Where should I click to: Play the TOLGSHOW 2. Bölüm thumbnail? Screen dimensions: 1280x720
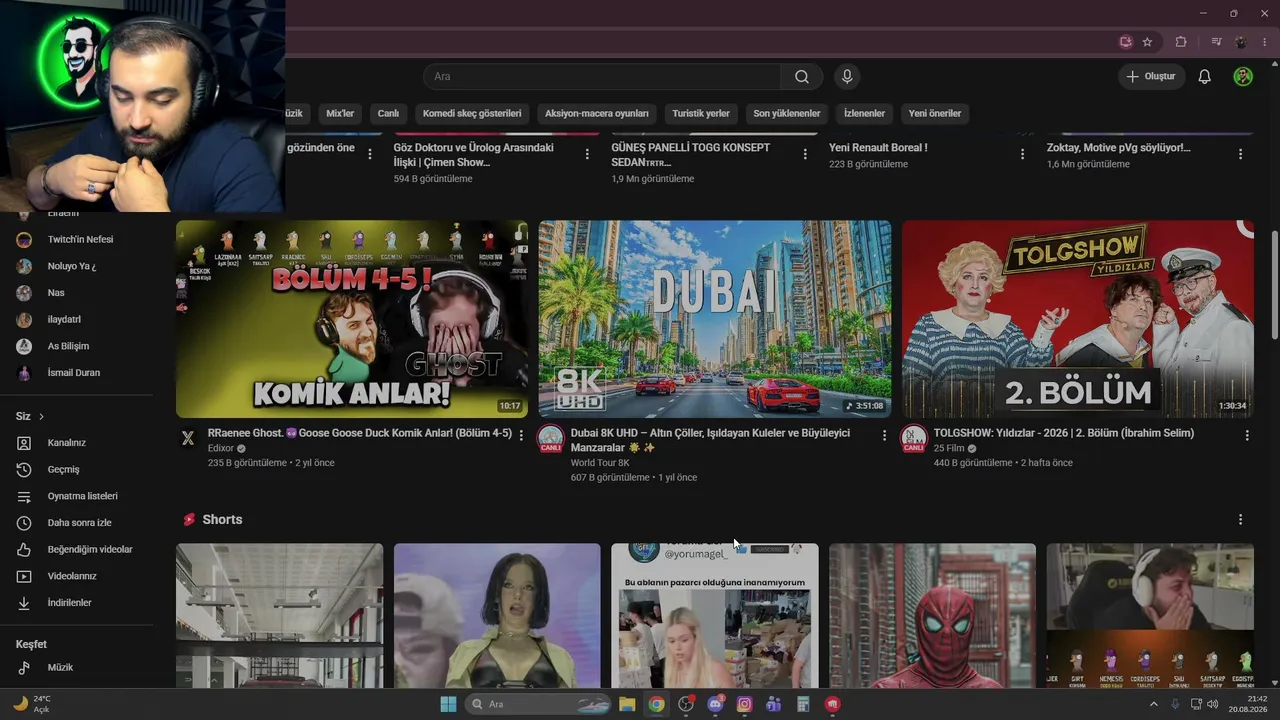tap(1078, 319)
